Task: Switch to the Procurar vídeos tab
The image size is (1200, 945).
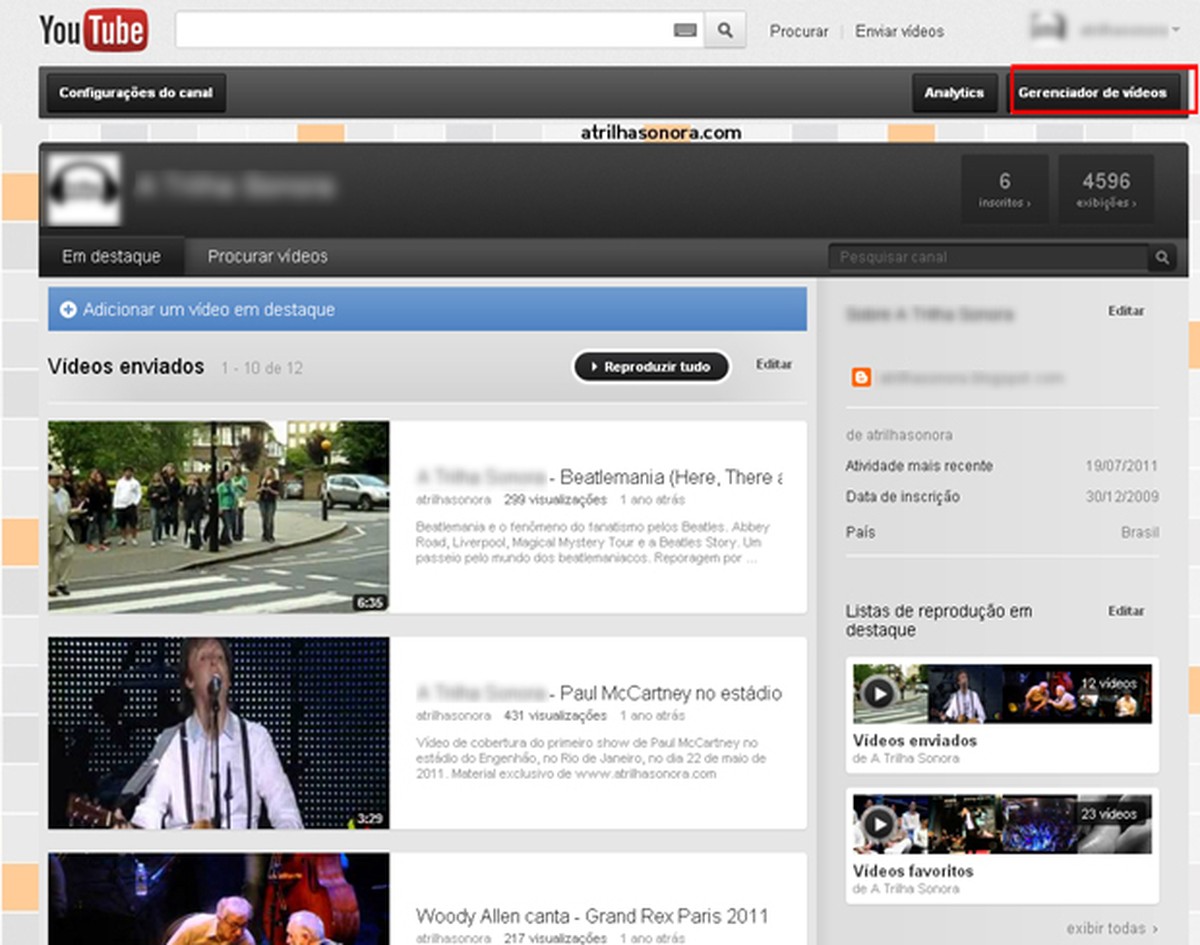Action: pos(268,257)
